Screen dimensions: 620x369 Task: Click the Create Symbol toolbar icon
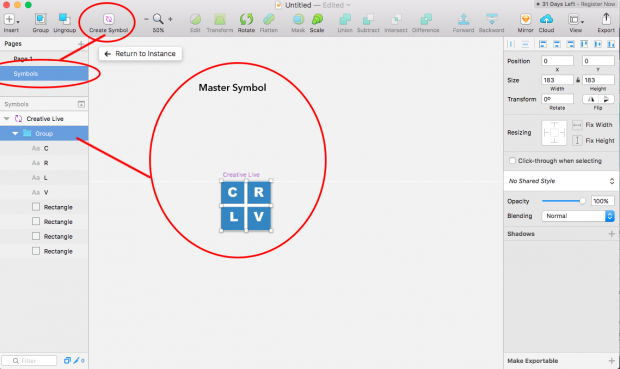pyautogui.click(x=109, y=19)
